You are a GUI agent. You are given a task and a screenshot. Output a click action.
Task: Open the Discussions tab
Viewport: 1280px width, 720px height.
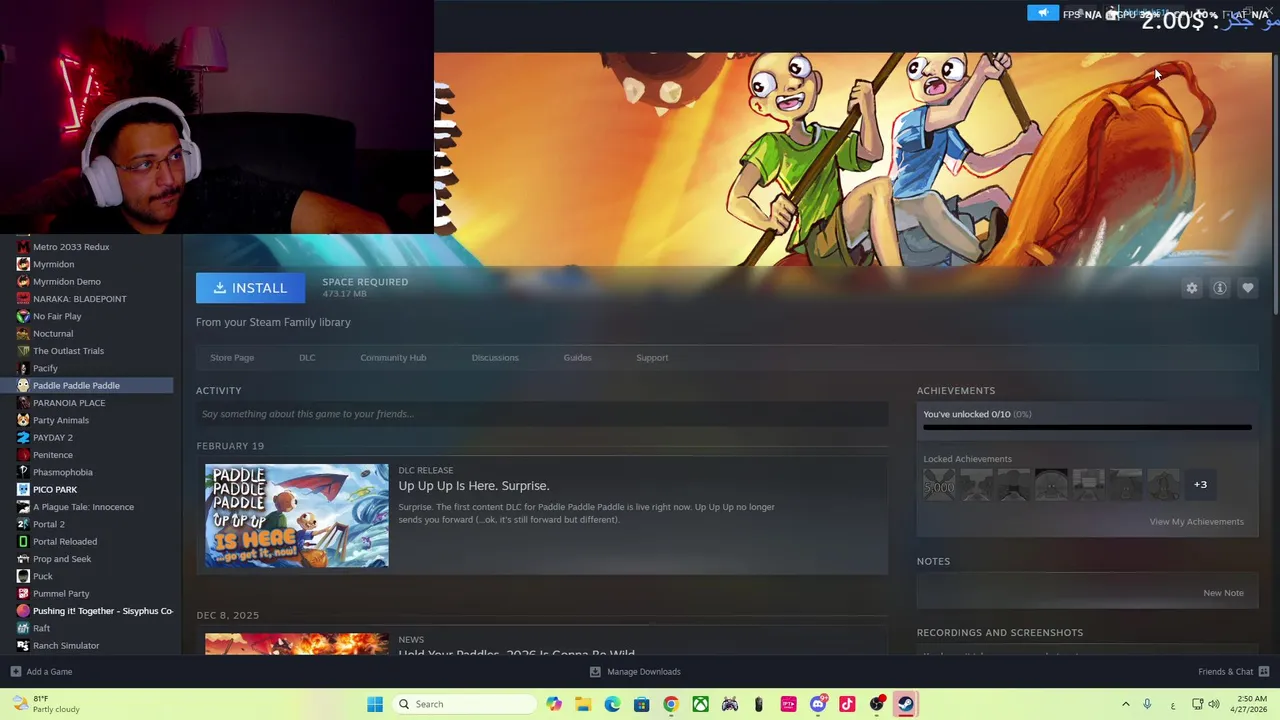(495, 357)
